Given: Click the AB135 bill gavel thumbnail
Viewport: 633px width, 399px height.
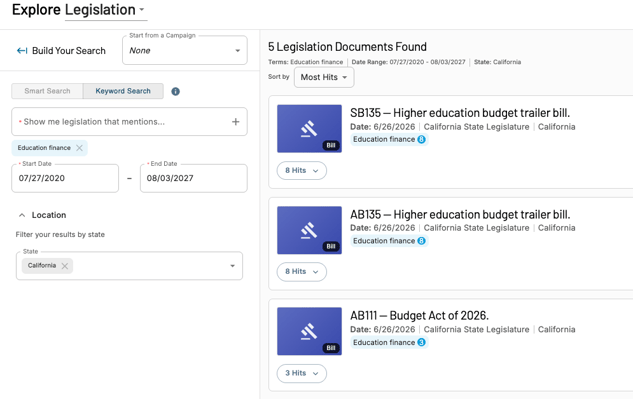Looking at the screenshot, I should click(309, 230).
